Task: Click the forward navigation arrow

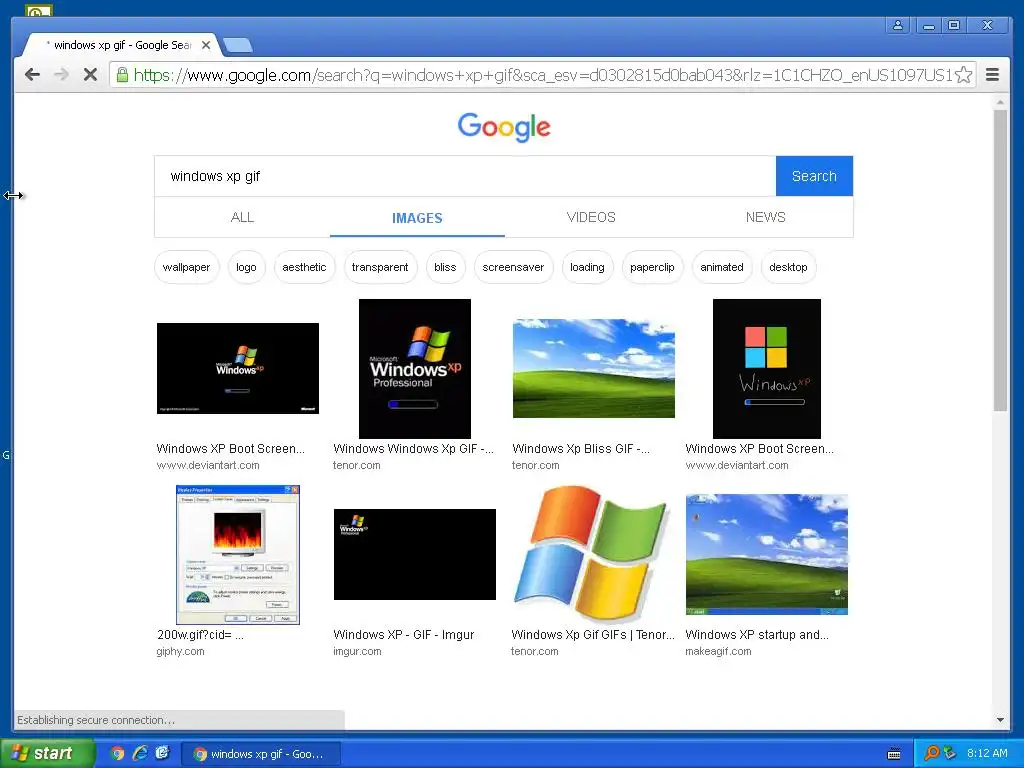Action: pos(61,74)
